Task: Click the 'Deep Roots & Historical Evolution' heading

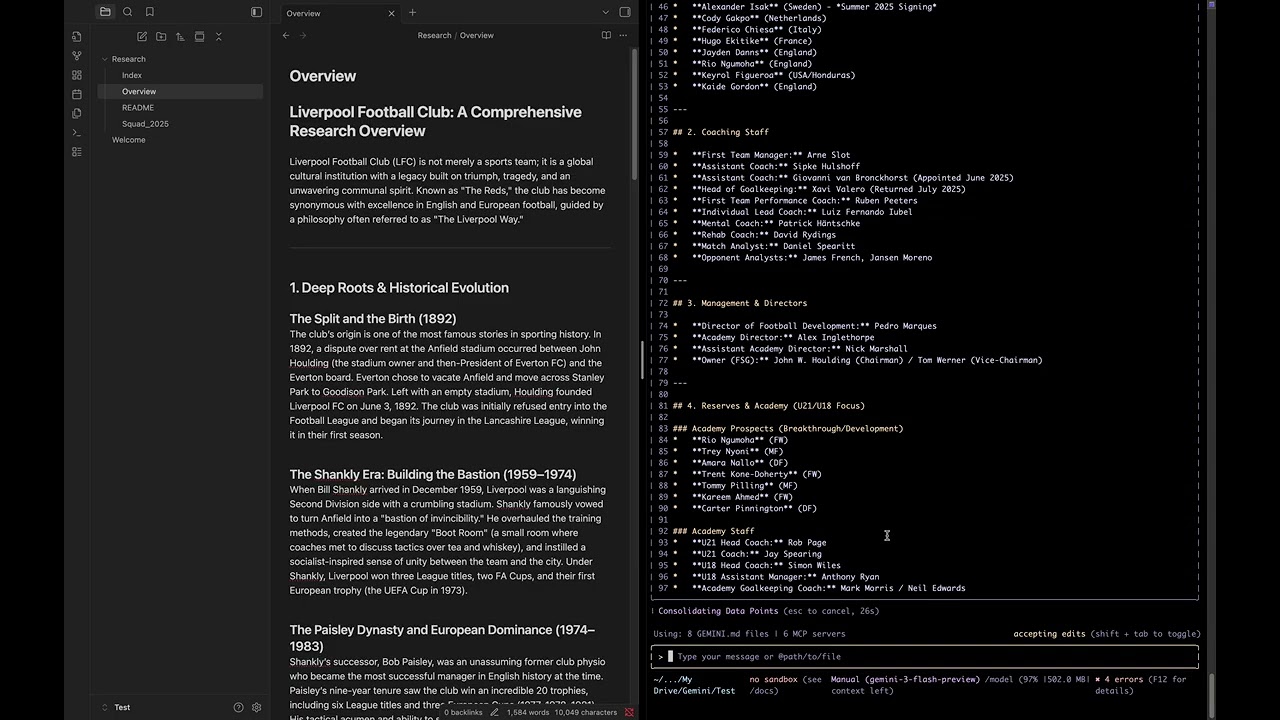Action: pos(399,288)
